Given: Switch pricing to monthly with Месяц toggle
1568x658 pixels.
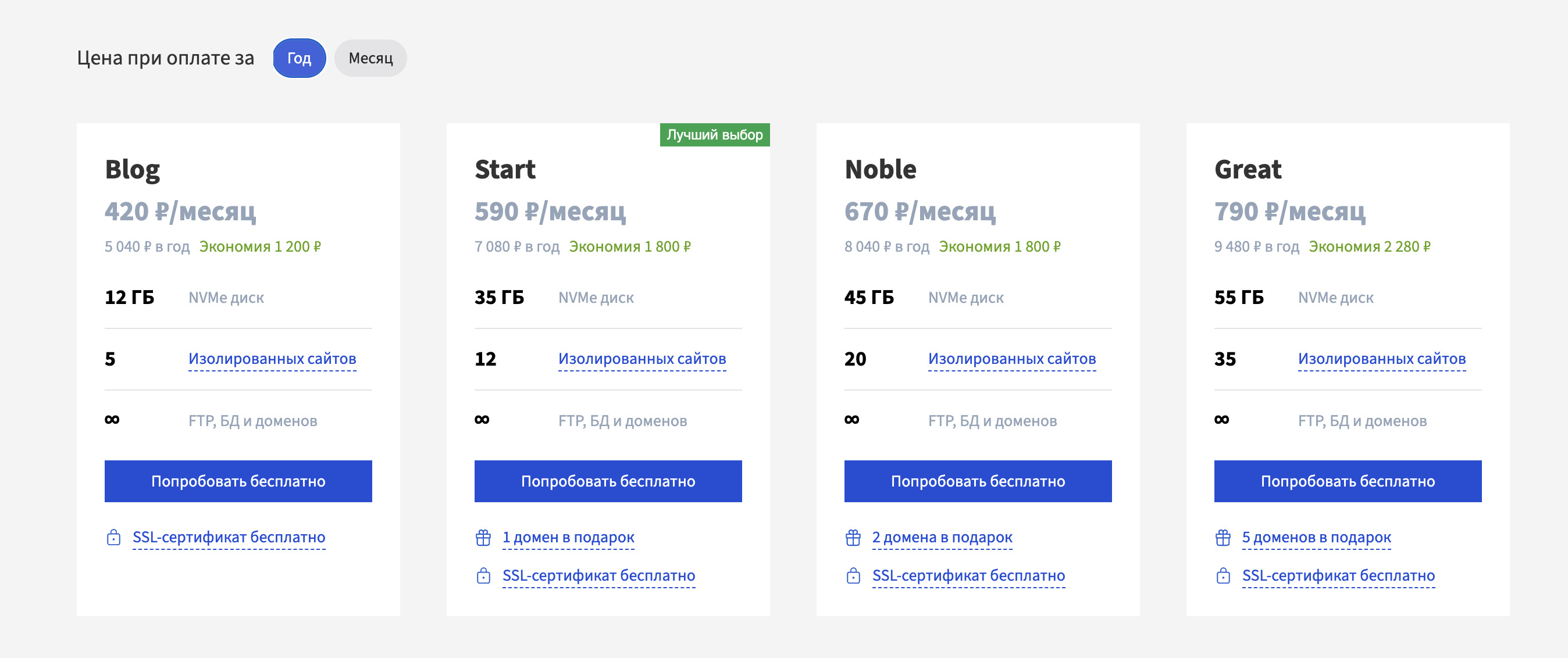Looking at the screenshot, I should point(370,58).
